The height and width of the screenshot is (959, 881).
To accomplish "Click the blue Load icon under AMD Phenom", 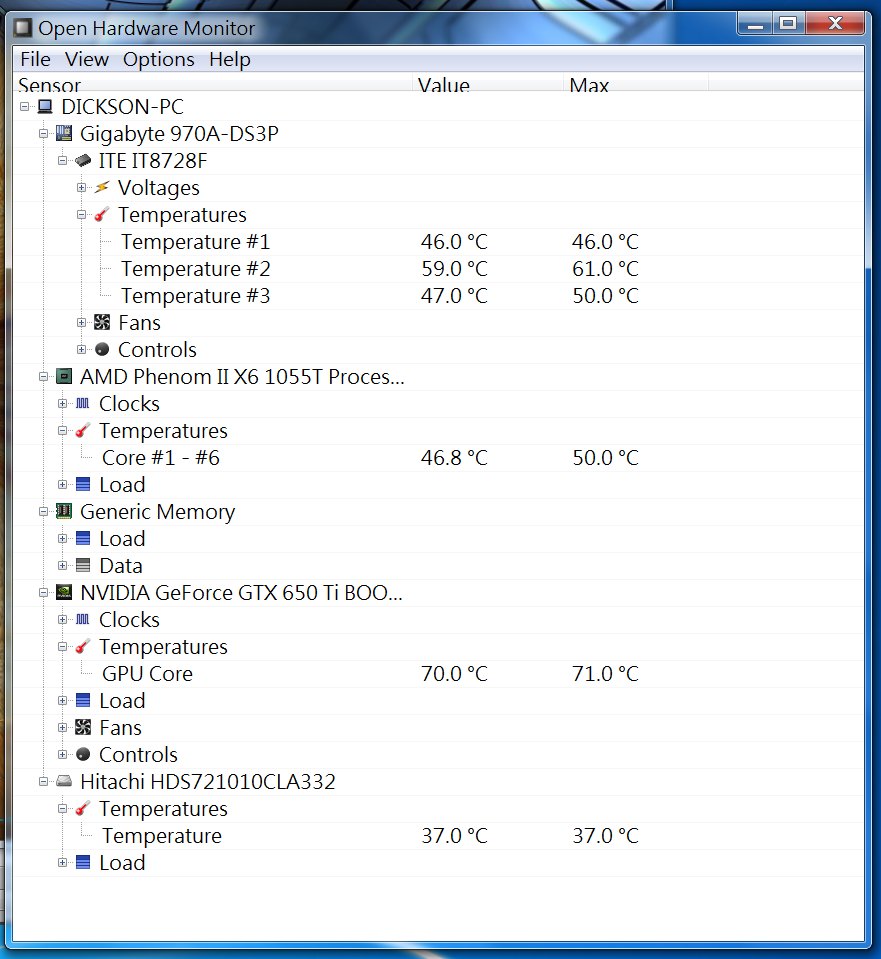I will point(83,484).
